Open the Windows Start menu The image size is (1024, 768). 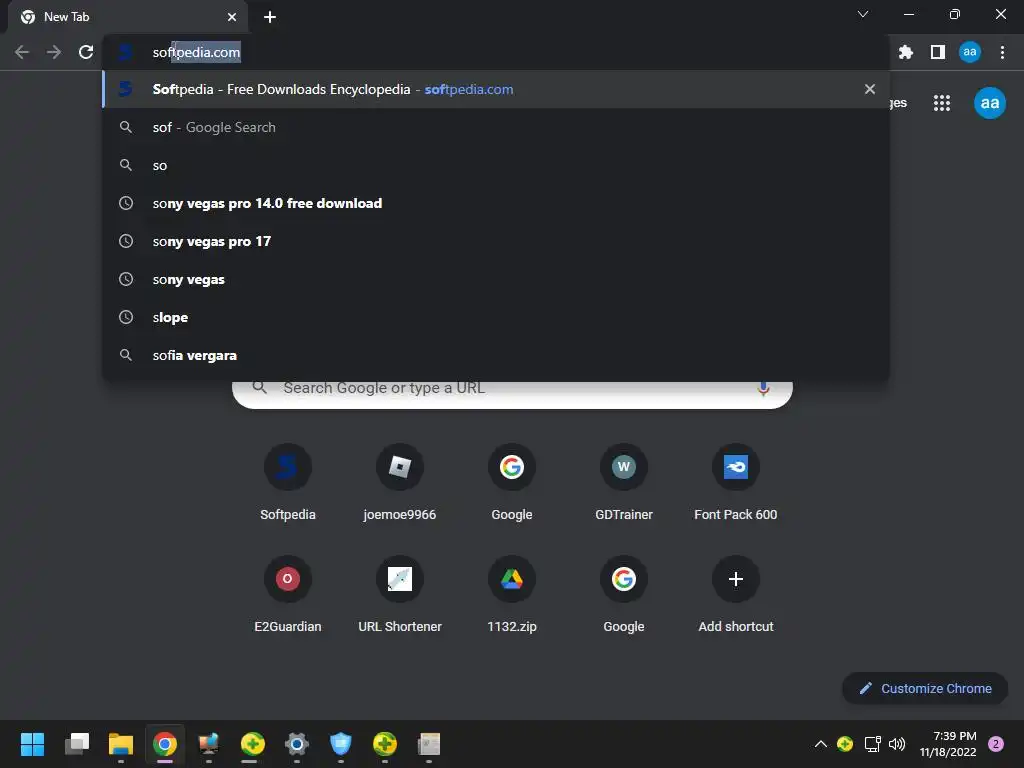click(x=32, y=744)
